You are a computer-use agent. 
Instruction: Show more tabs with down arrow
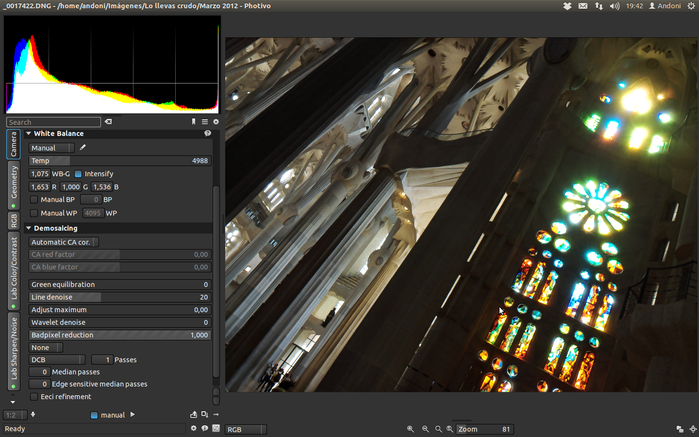(12, 402)
